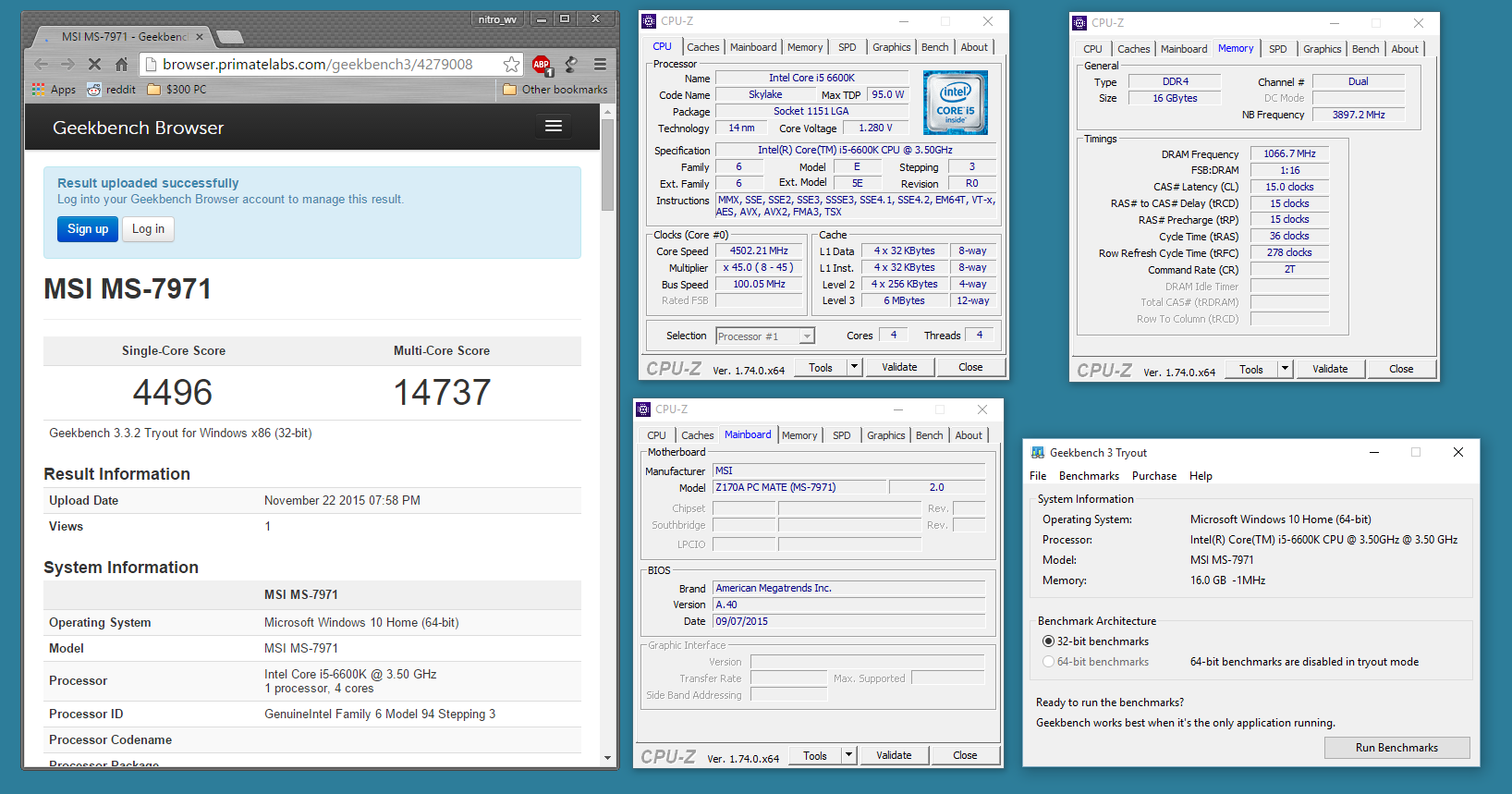Toggle Geekbench Browser navigation menu

tap(554, 126)
